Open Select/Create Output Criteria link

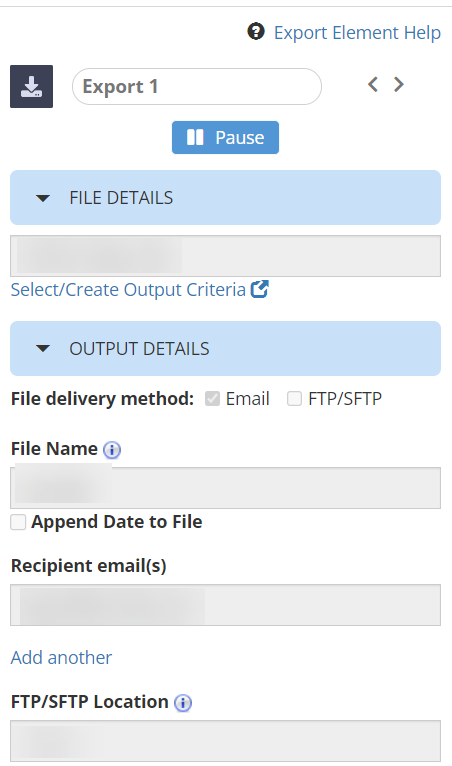(x=128, y=290)
